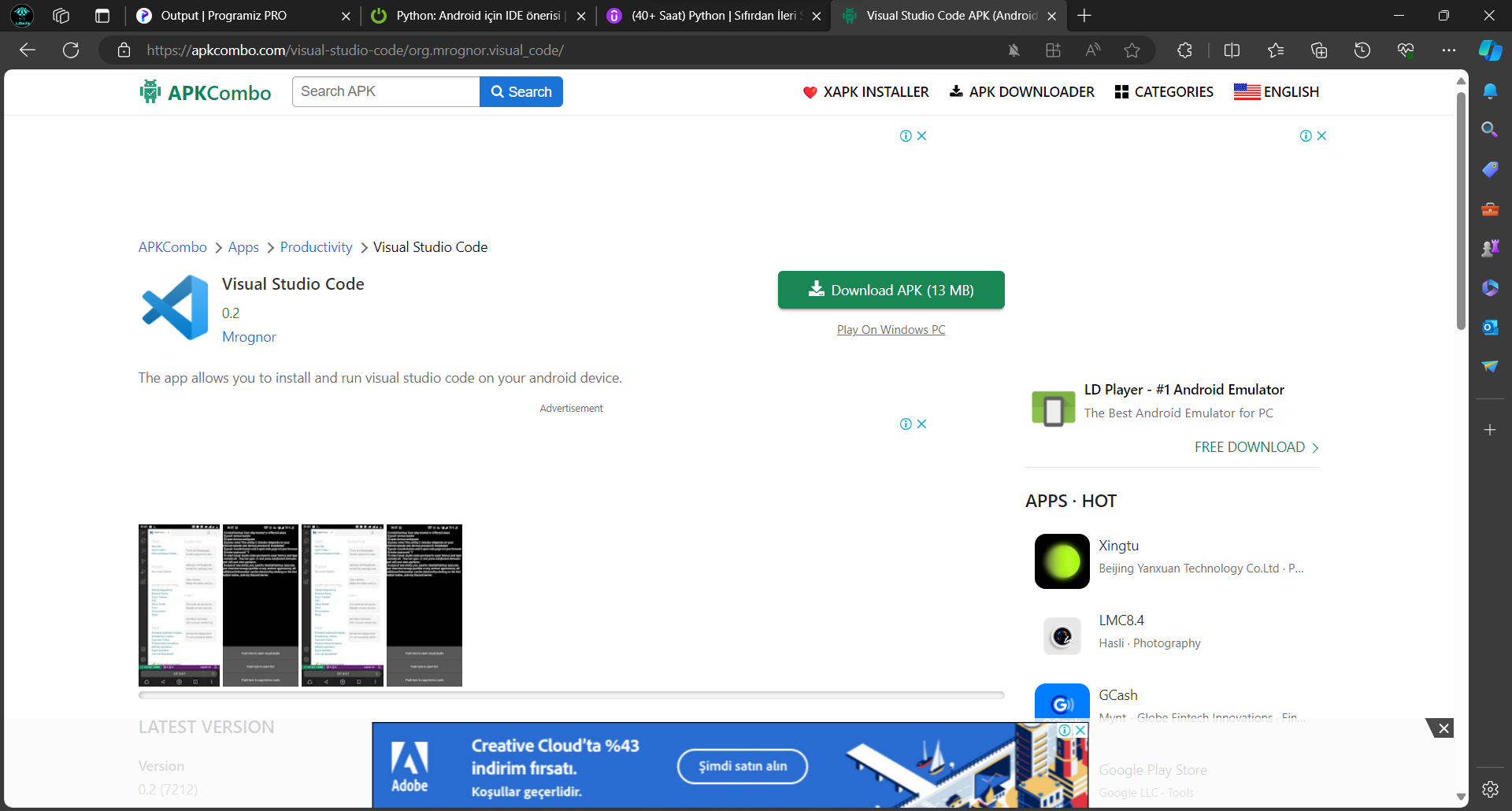1512x811 pixels.
Task: Click the muted notifications bell in address bar
Action: coord(1014,50)
